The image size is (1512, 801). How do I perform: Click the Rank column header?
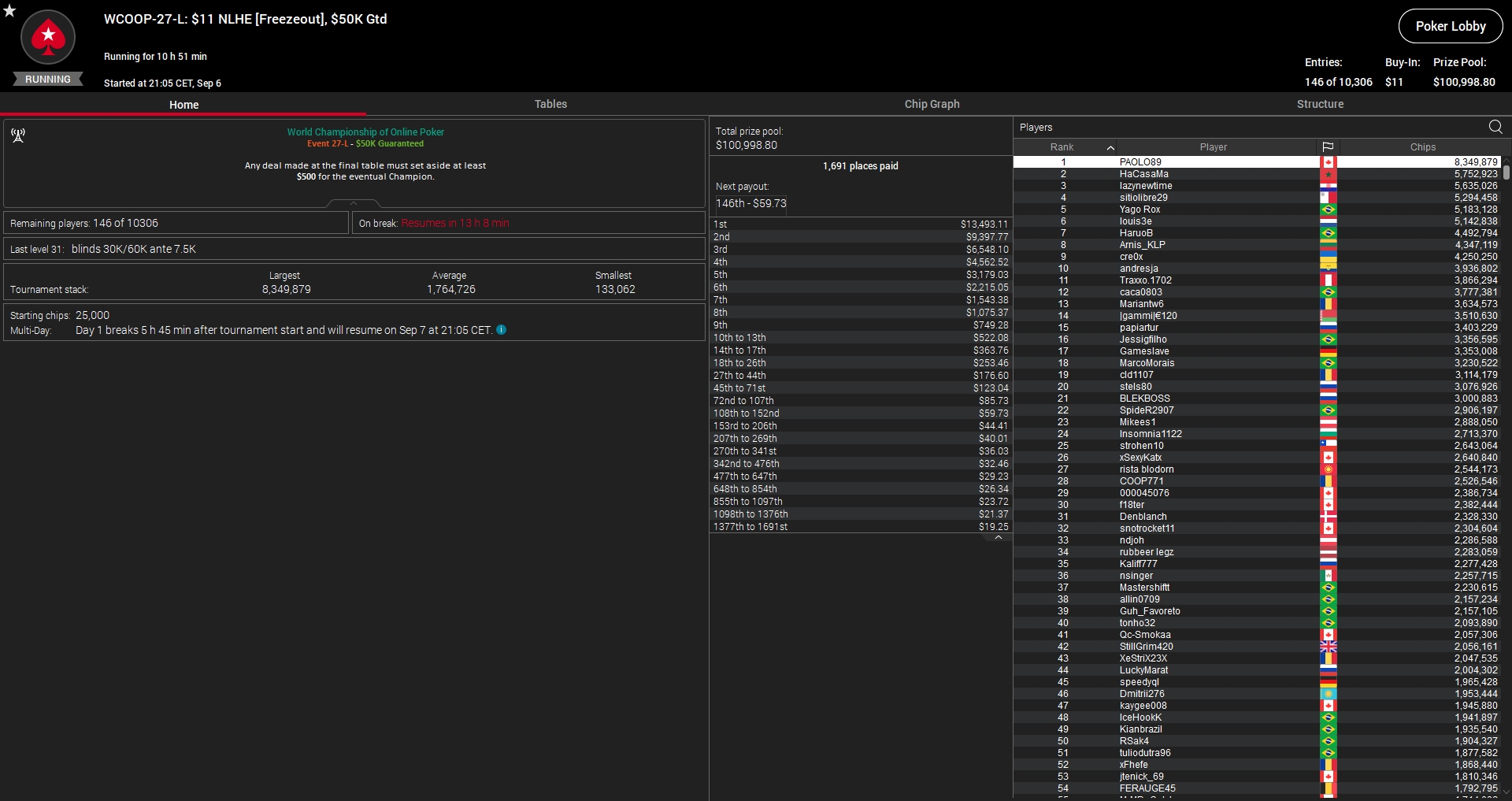click(1062, 147)
